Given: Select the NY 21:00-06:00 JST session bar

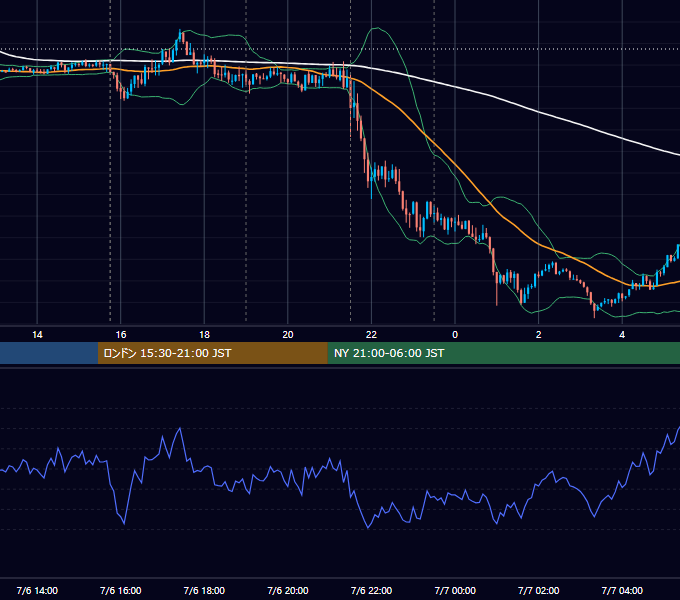Looking at the screenshot, I should pos(503,353).
